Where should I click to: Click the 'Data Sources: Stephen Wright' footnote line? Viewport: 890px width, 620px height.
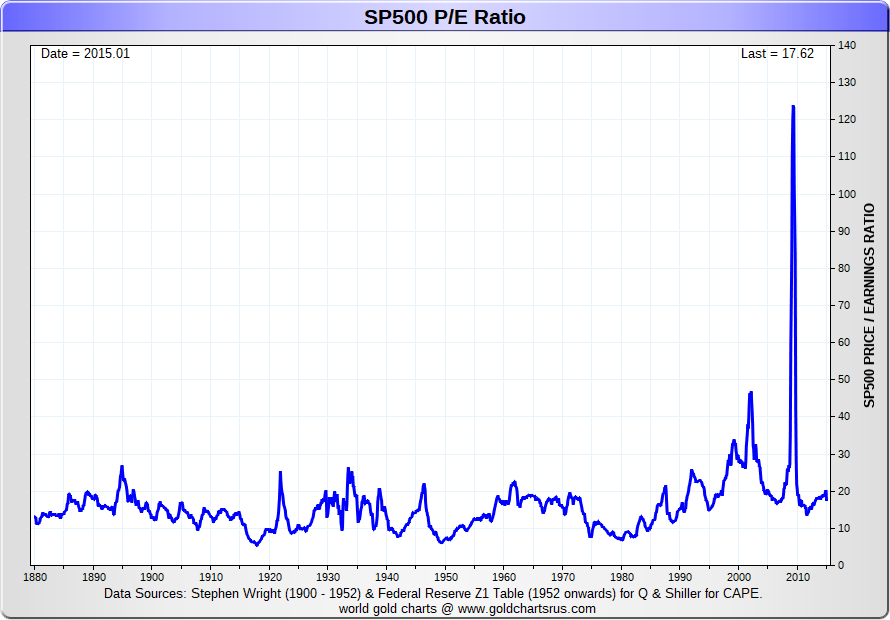click(x=433, y=594)
